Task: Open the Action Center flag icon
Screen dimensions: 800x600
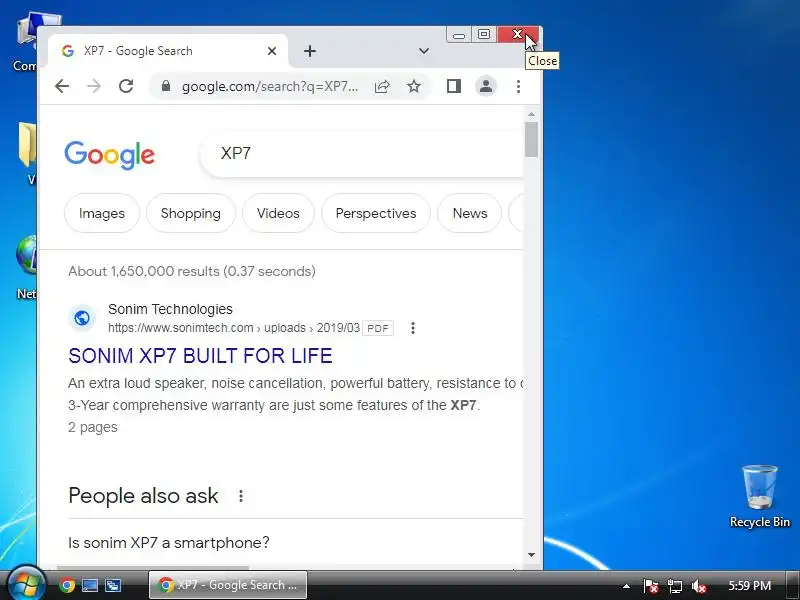Action: tap(650, 586)
